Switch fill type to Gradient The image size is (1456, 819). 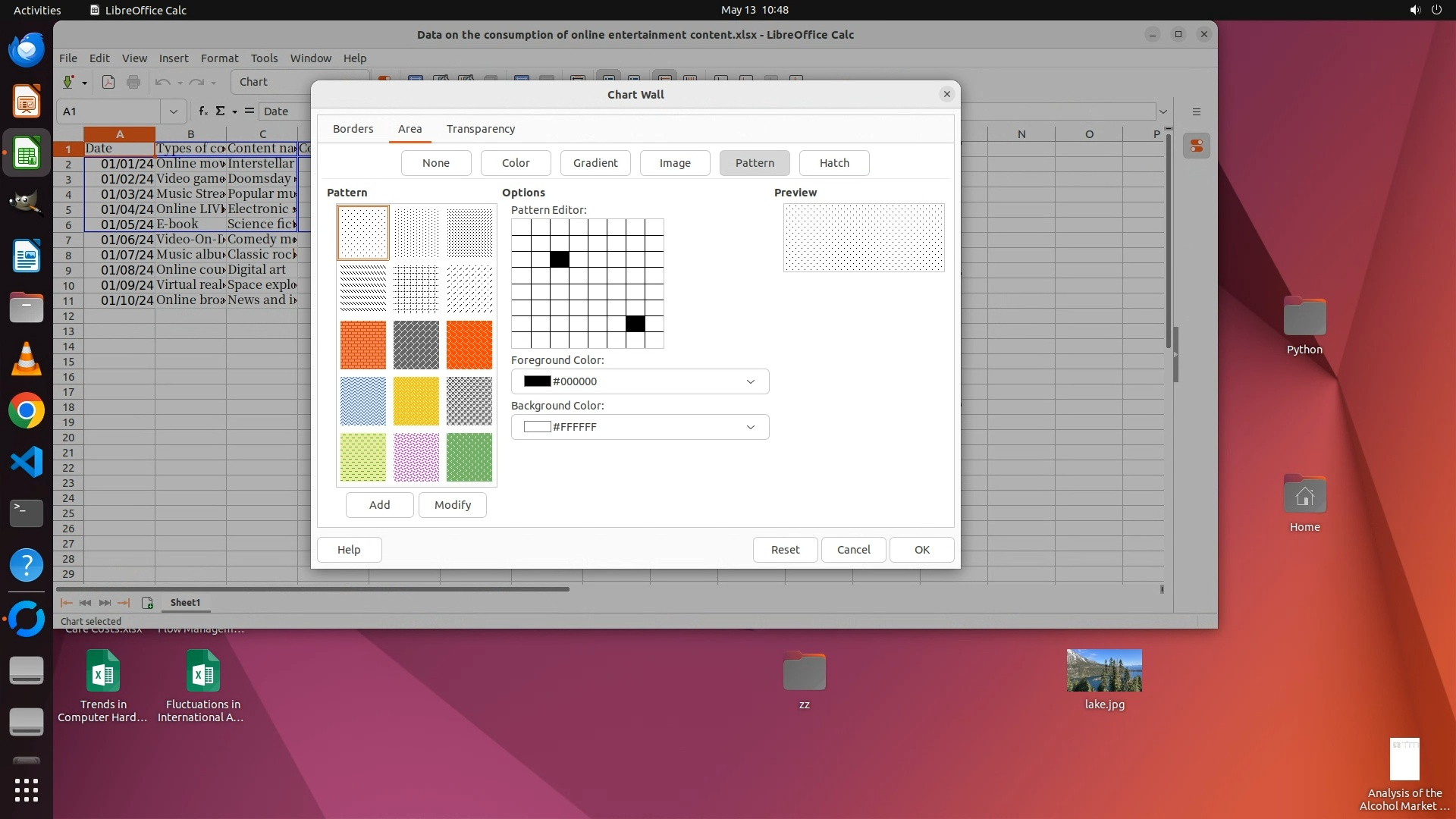click(x=595, y=163)
